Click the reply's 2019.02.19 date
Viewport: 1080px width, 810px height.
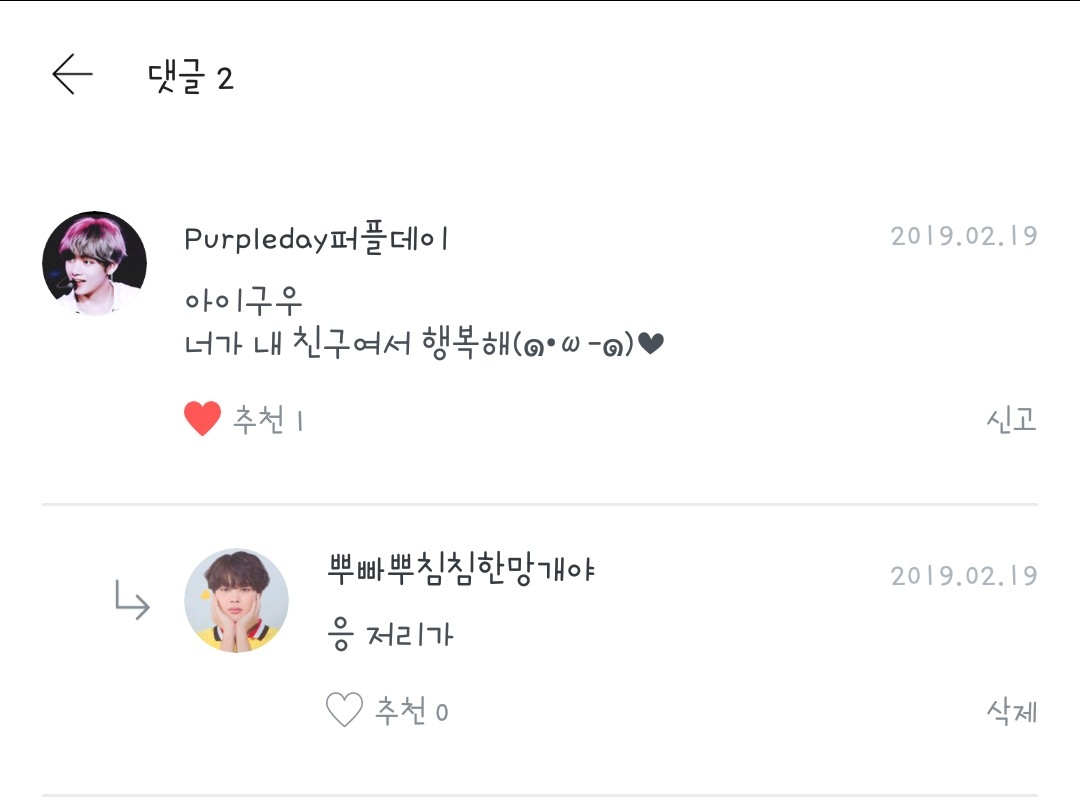coord(963,577)
